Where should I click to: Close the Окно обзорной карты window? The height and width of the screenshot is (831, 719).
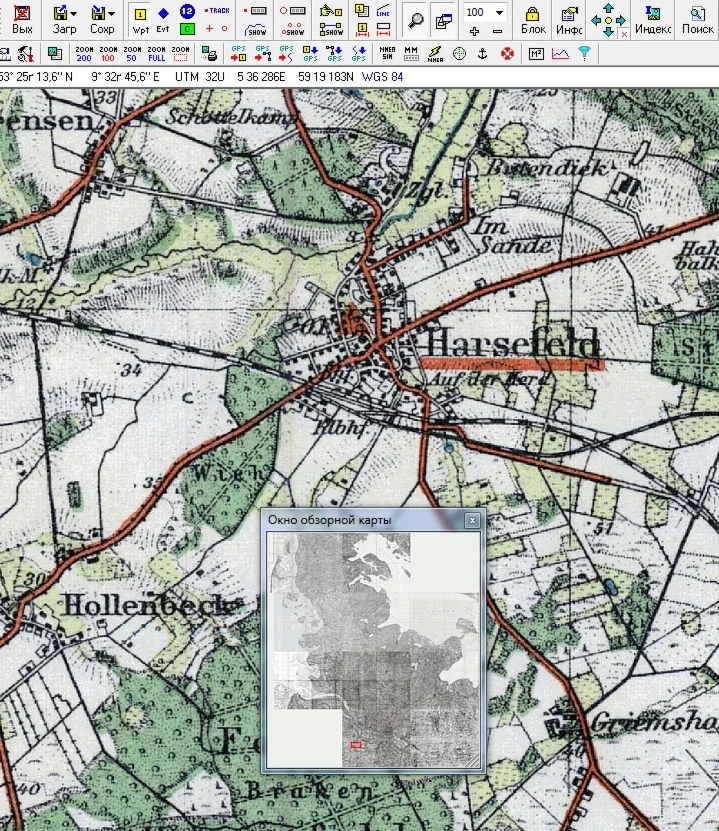(472, 520)
